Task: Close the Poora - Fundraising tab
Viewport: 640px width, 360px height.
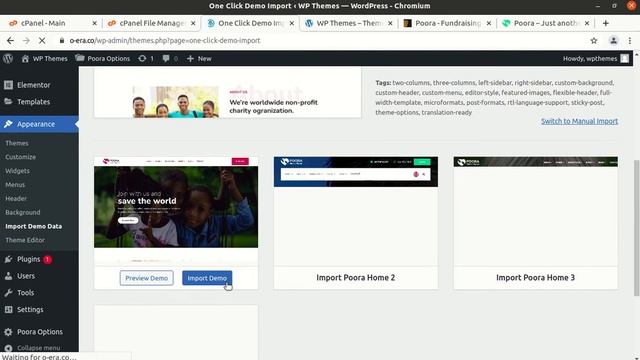Action: pyautogui.click(x=489, y=23)
